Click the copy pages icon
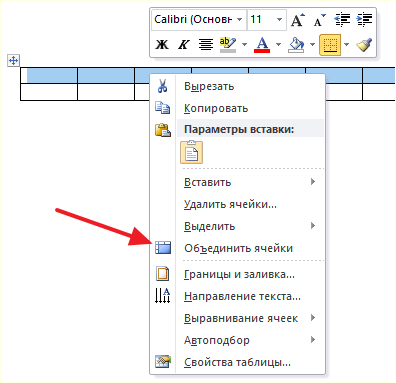The width and height of the screenshot is (396, 383). coord(163,108)
